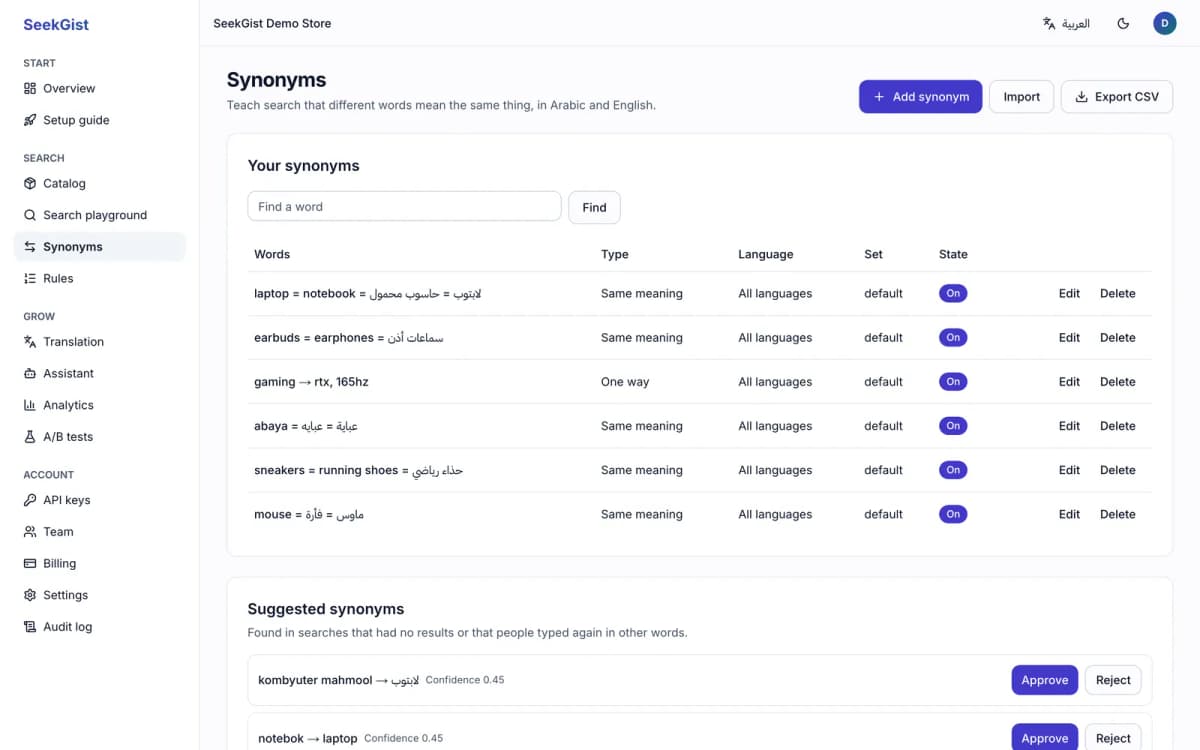Click the One way type cell
1200x750 pixels.
(625, 382)
